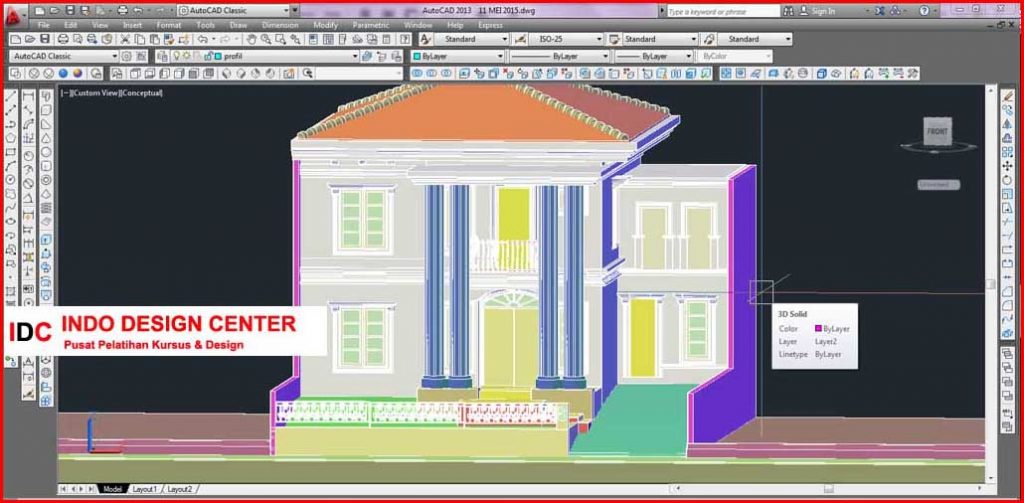Click the Unnamed UCS button below ViewCube
Viewport: 1024px width, 503px height.
click(x=938, y=185)
